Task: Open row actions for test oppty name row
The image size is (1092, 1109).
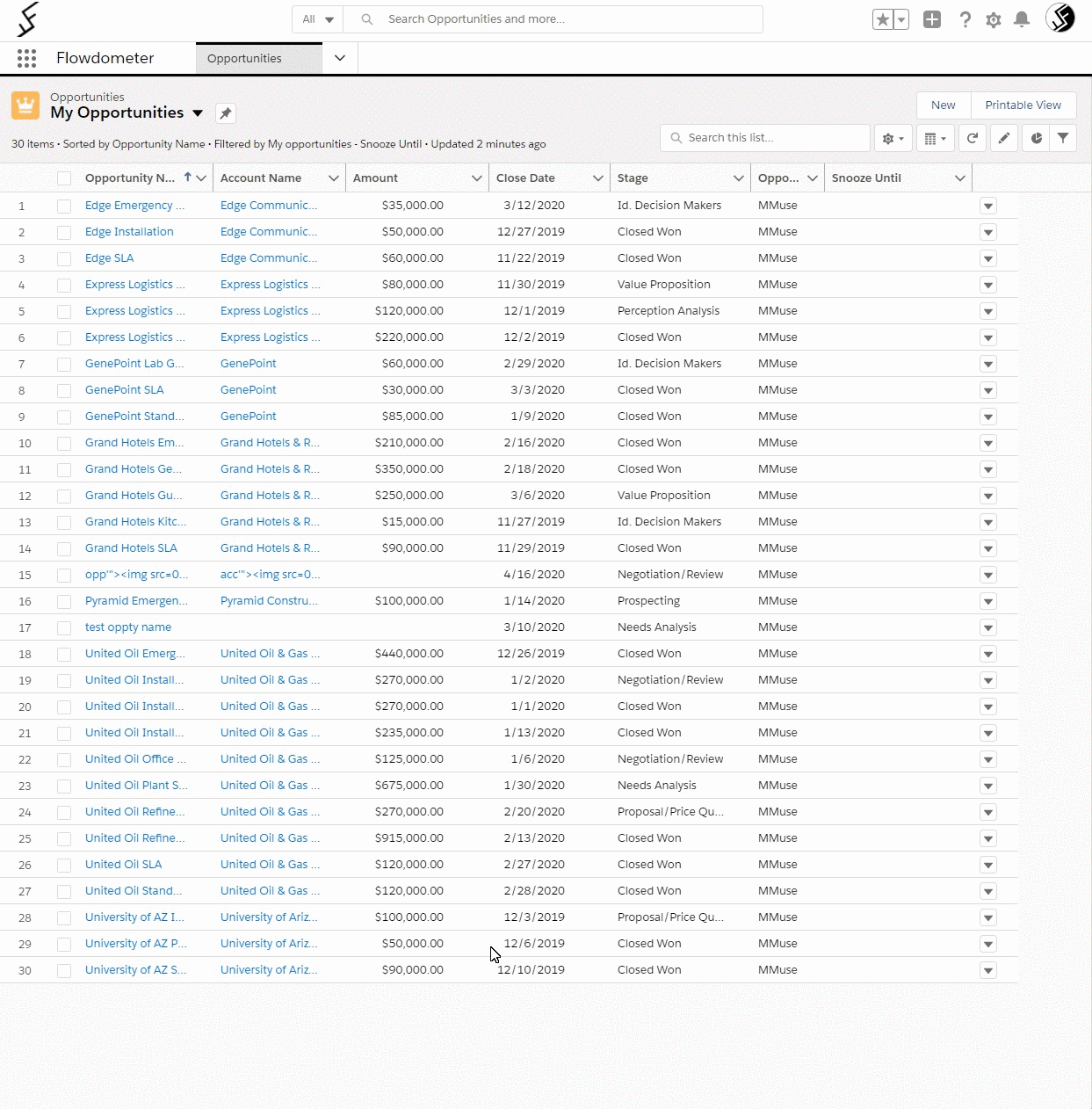Action: 988,627
